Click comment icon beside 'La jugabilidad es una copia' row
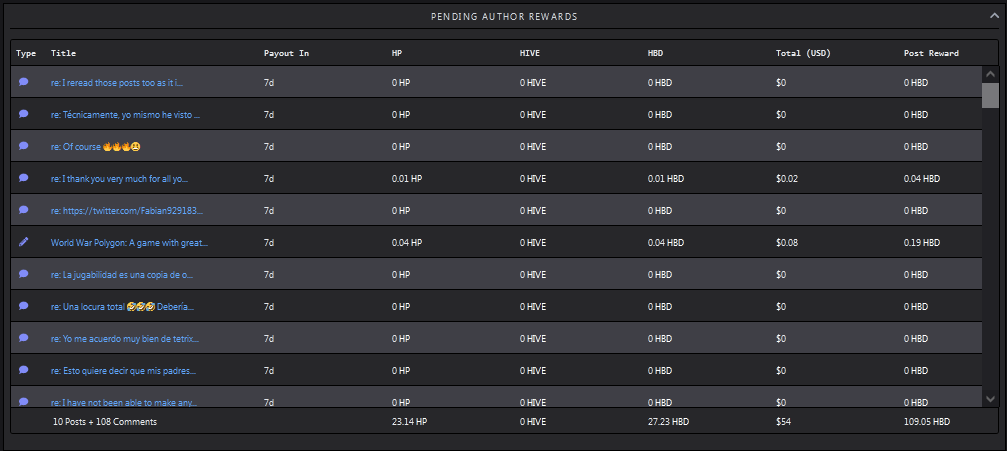This screenshot has height=451, width=1007. pyautogui.click(x=24, y=274)
